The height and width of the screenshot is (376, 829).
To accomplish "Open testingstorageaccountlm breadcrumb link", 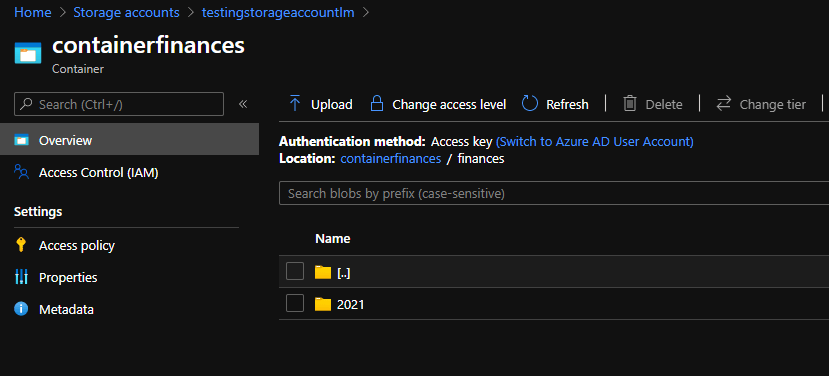I will point(278,12).
